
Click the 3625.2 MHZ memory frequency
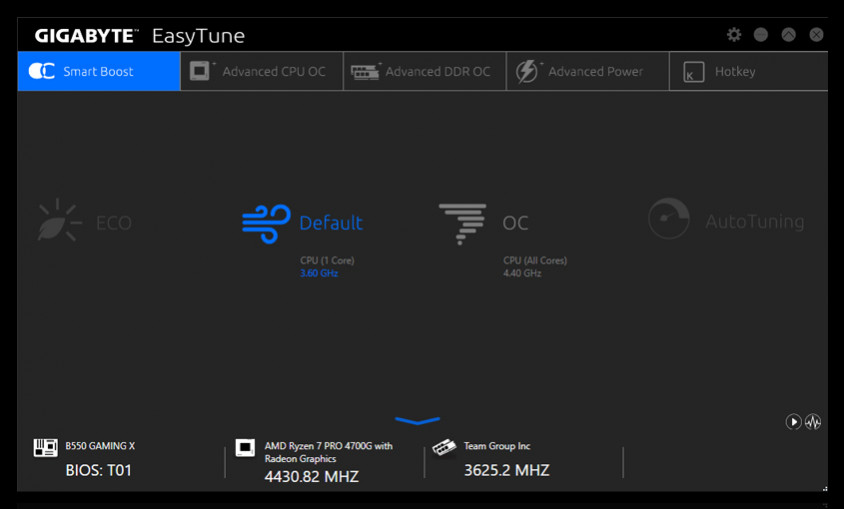tap(507, 470)
